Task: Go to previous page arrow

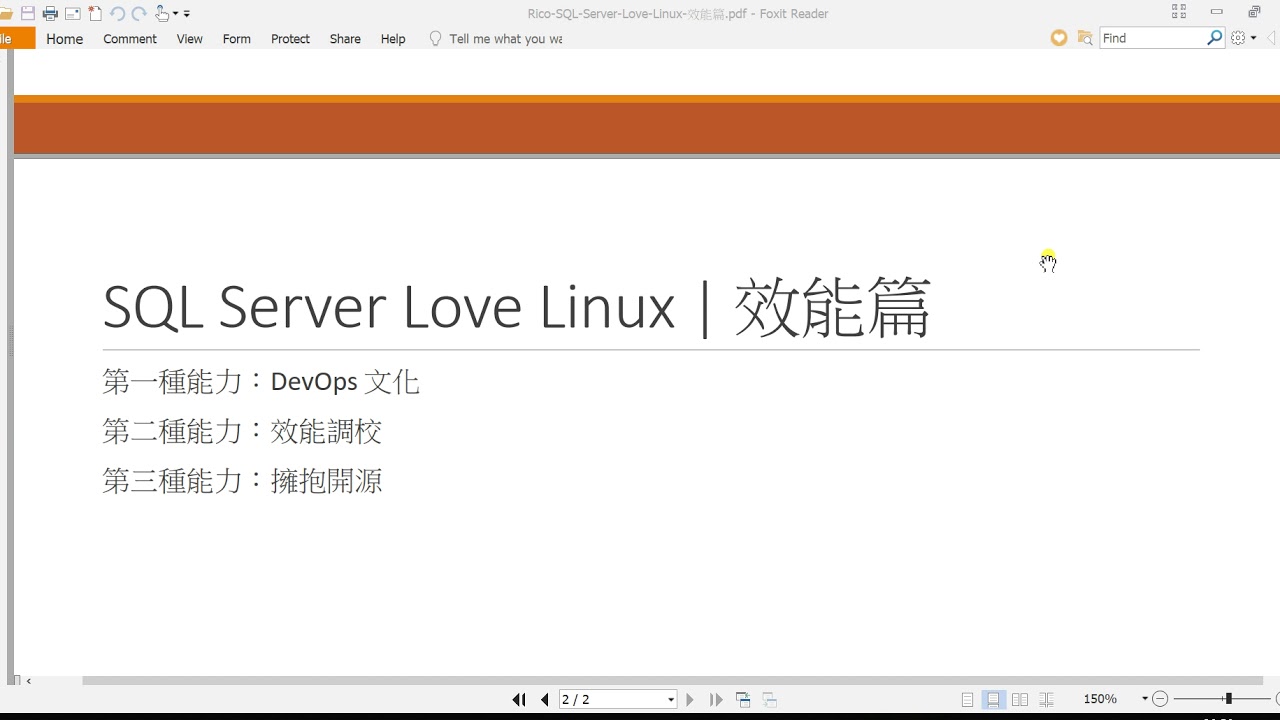Action: coord(544,700)
